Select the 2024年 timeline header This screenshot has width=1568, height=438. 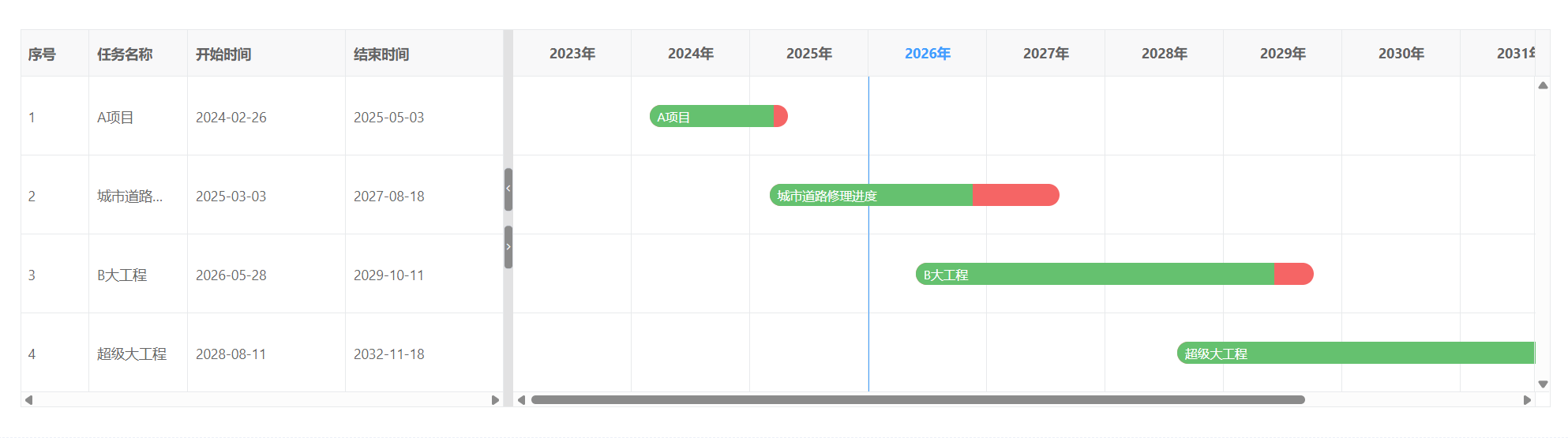pyautogui.click(x=691, y=54)
